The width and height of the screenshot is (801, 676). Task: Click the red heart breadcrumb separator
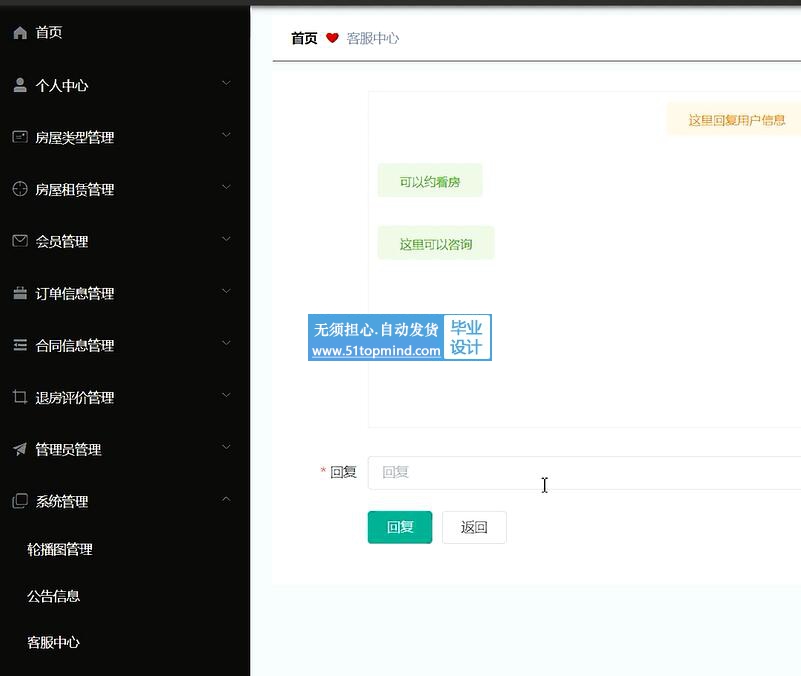(x=332, y=38)
